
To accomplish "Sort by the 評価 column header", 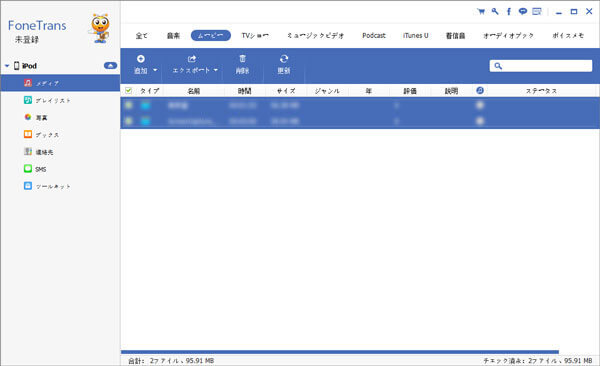I will (x=410, y=91).
